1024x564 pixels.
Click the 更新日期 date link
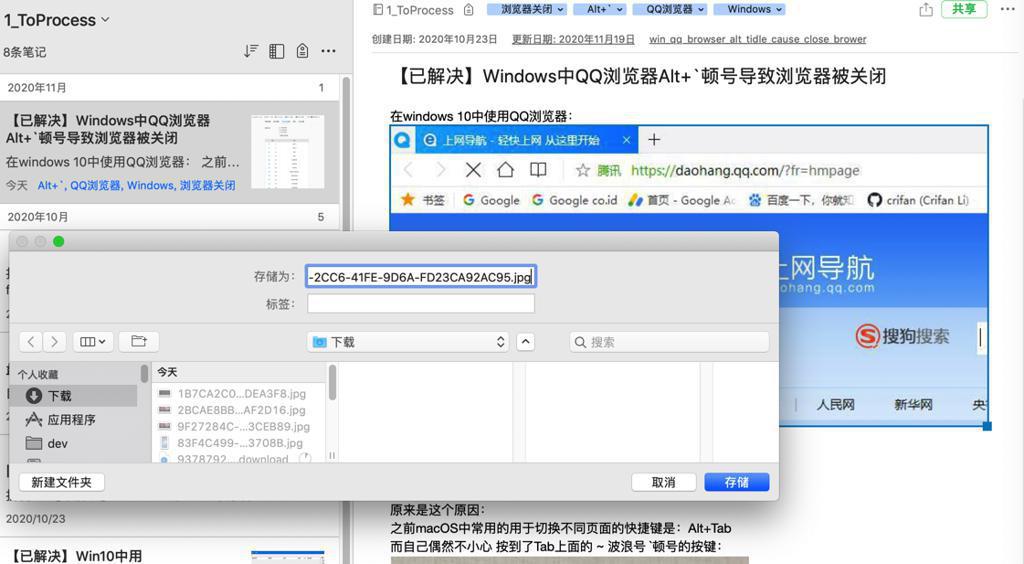(x=573, y=39)
